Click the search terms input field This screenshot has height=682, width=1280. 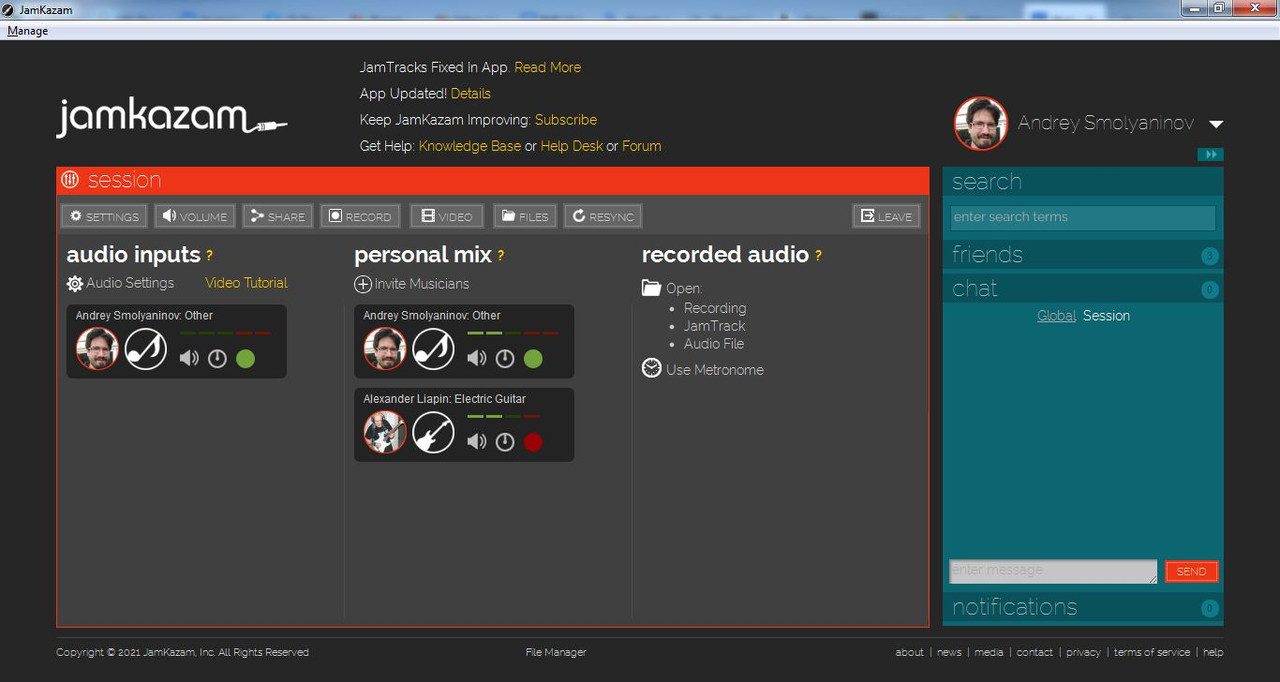1082,217
